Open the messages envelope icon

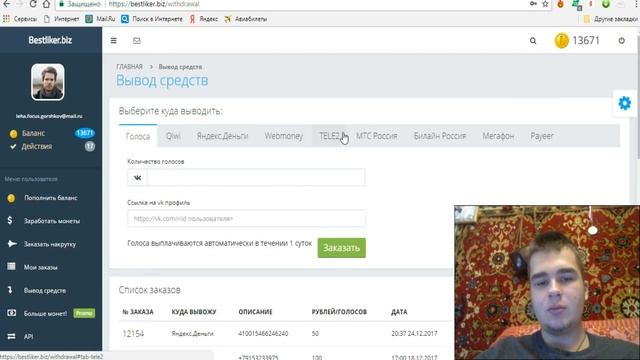click(137, 41)
